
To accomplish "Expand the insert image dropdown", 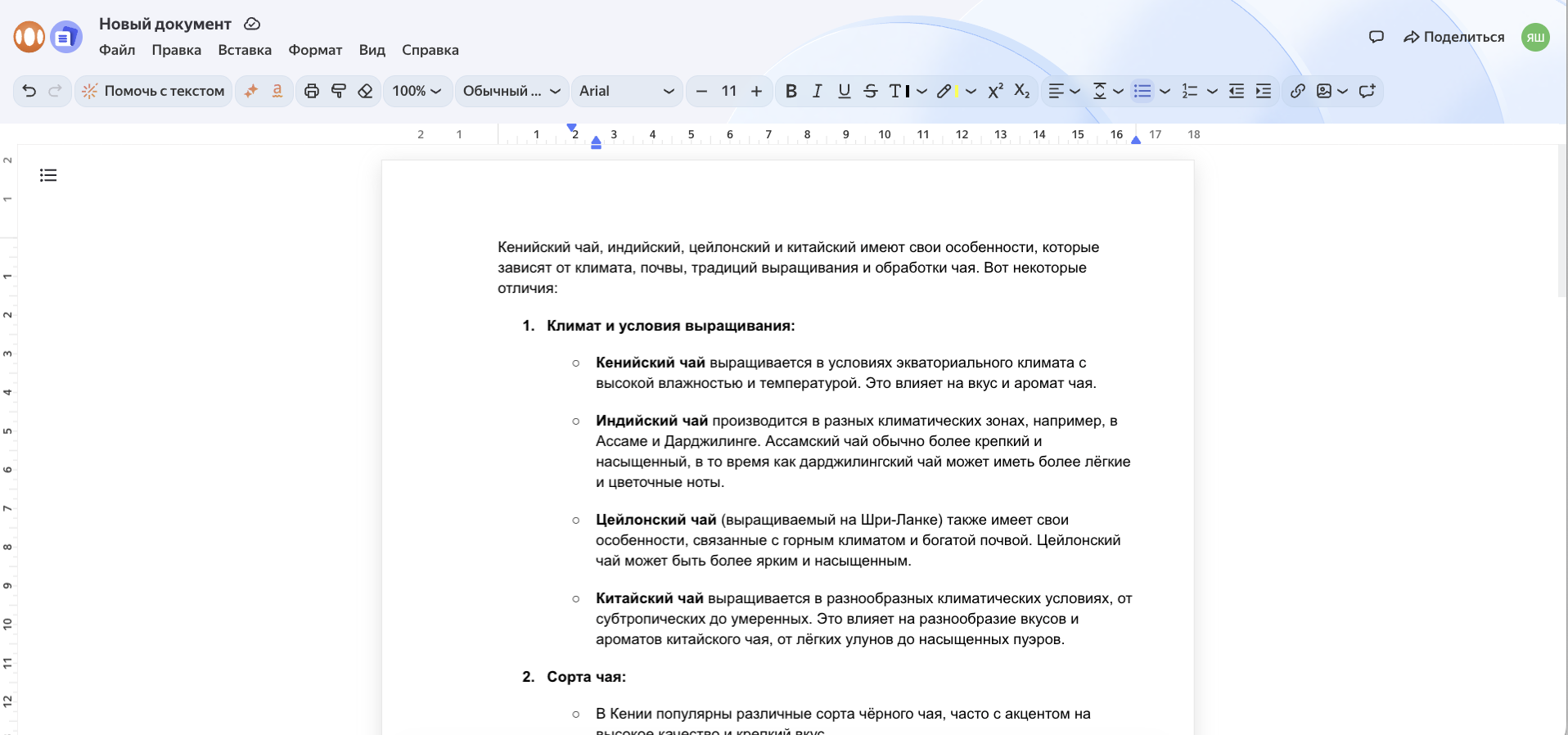I will [x=1343, y=91].
